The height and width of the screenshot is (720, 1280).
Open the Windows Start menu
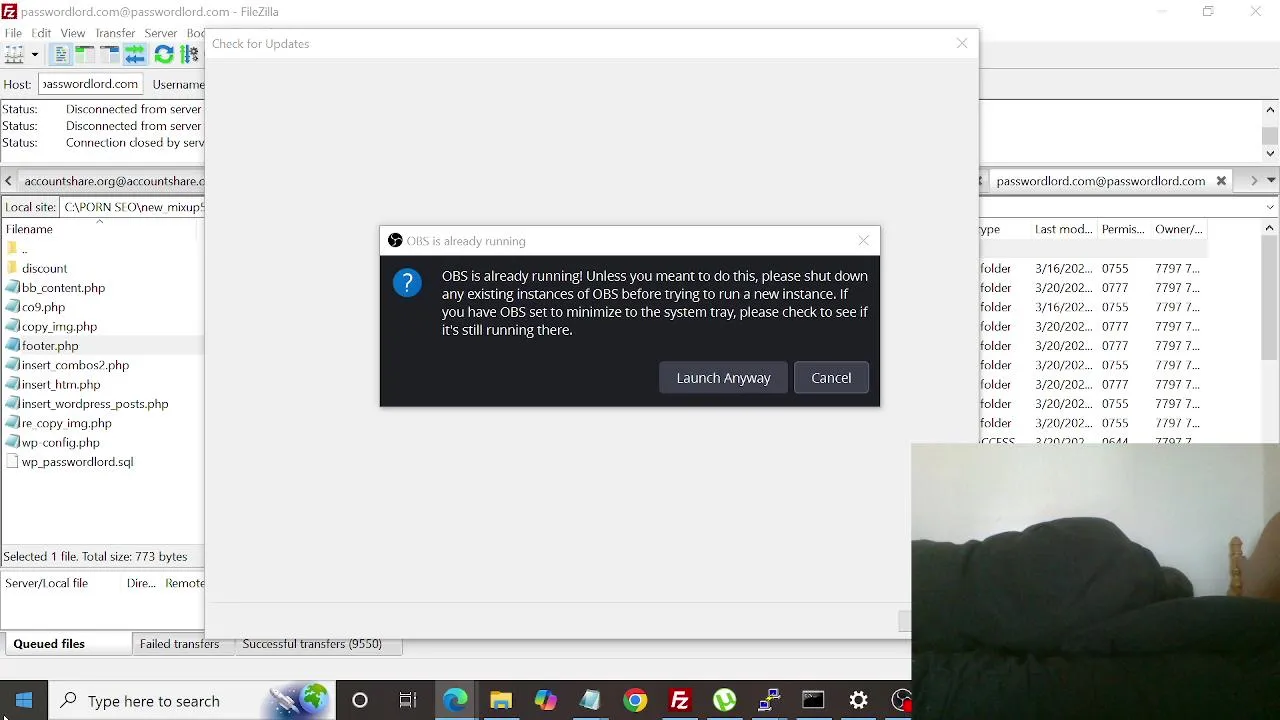pos(24,701)
